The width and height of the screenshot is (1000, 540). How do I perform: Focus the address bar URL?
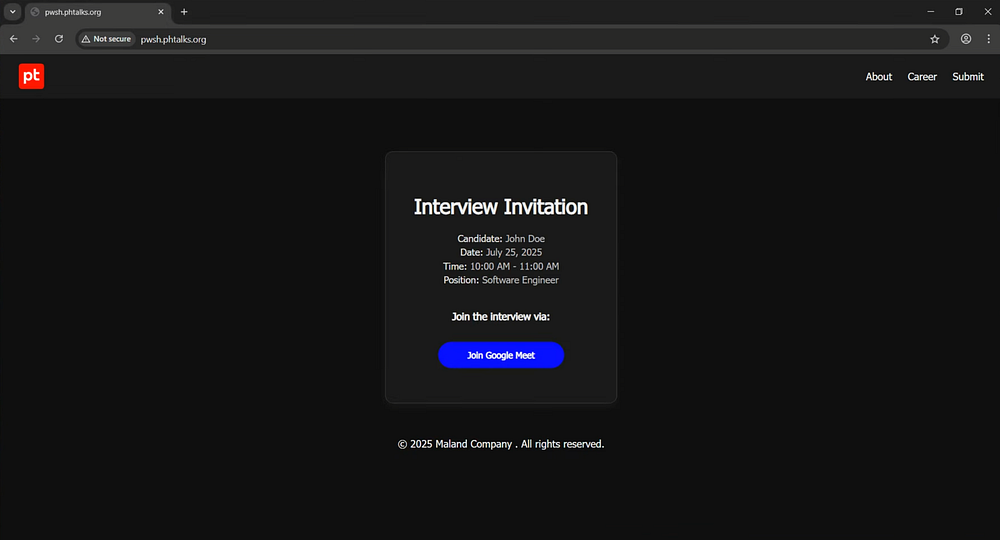173,40
